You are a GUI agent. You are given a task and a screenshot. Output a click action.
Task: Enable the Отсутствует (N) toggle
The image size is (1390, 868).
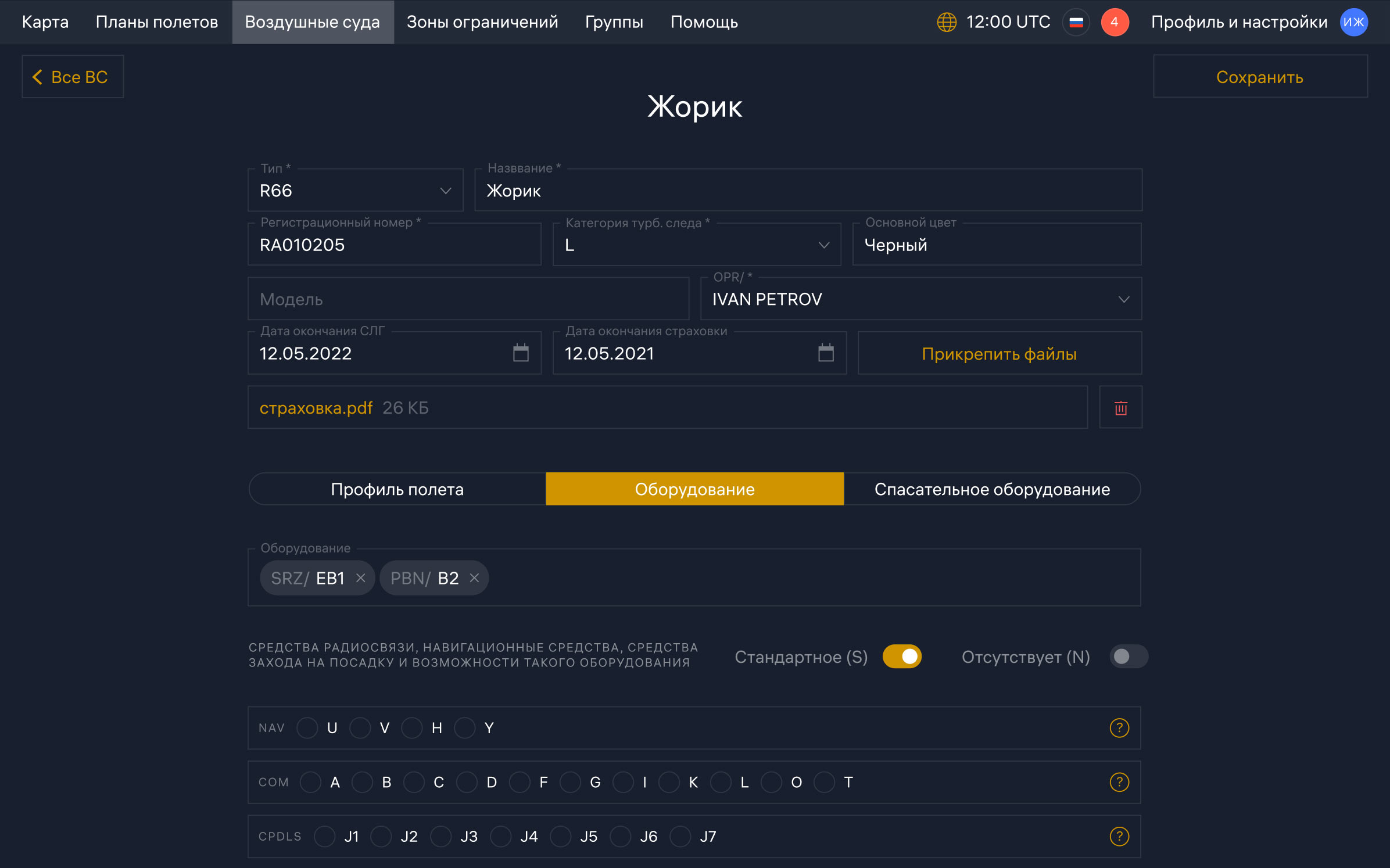point(1129,657)
